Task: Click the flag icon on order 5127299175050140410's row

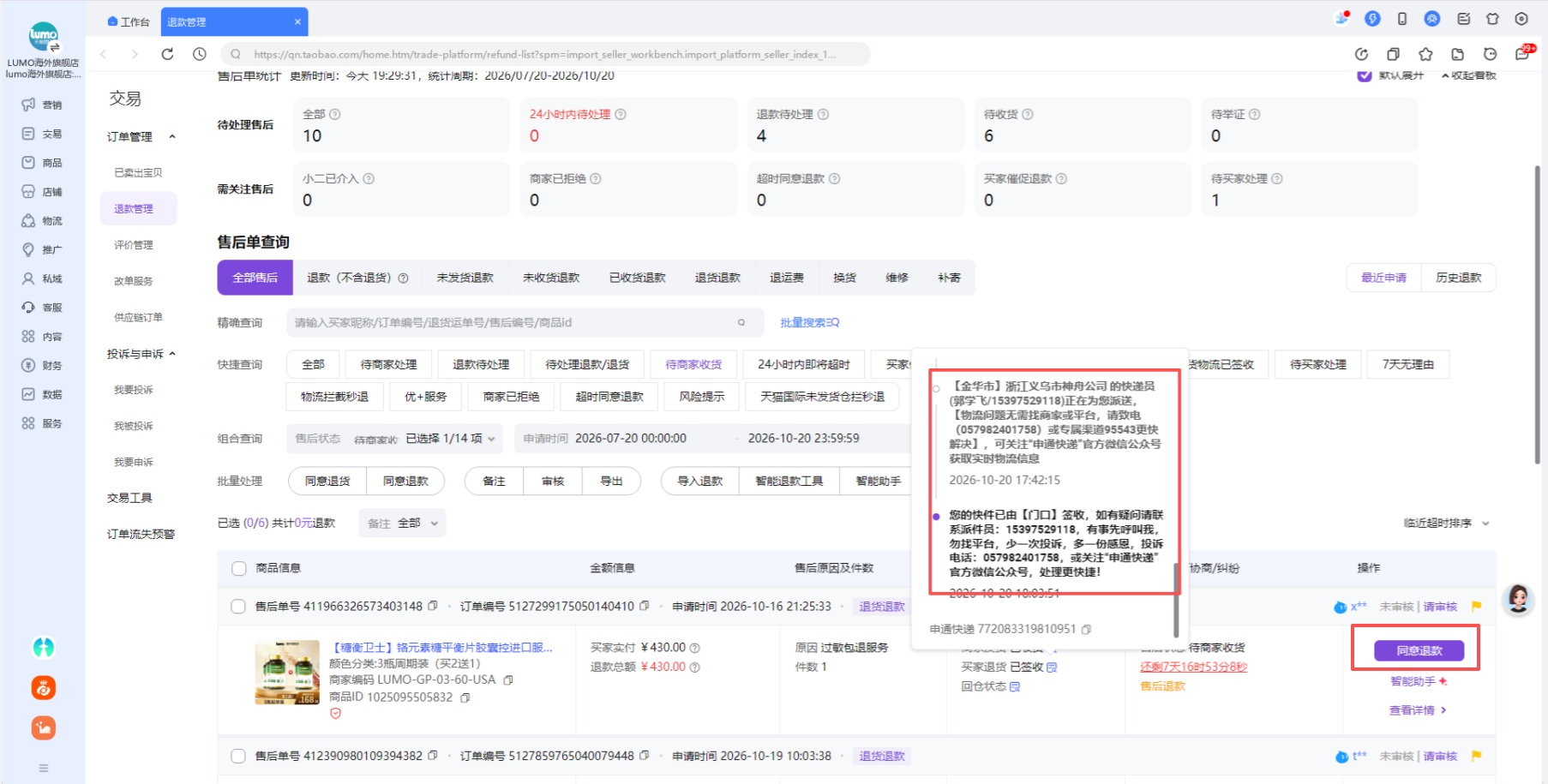Action: (1476, 606)
